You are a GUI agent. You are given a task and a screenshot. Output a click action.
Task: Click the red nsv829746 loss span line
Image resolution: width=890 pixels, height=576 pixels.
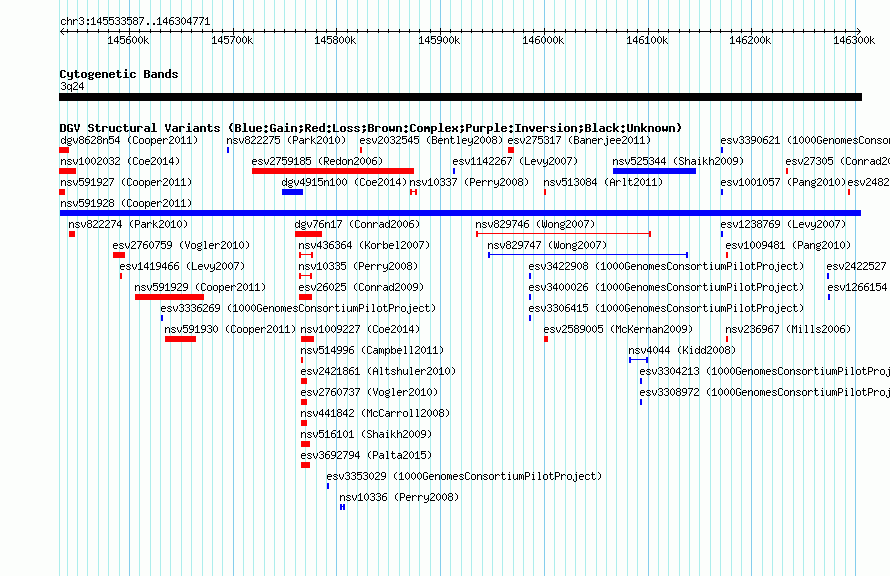[564, 234]
